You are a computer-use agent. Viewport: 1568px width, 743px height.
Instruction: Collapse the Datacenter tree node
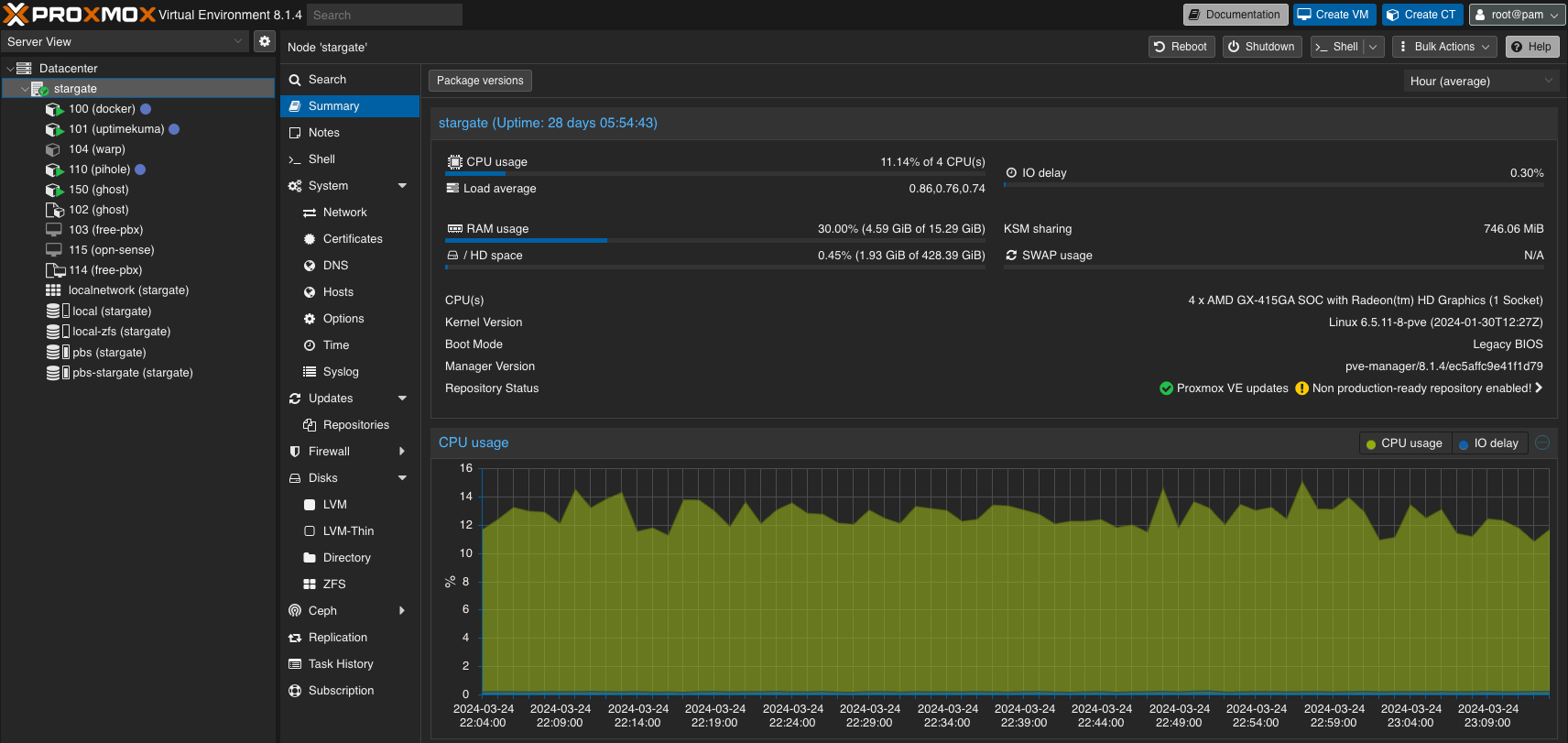click(x=10, y=69)
